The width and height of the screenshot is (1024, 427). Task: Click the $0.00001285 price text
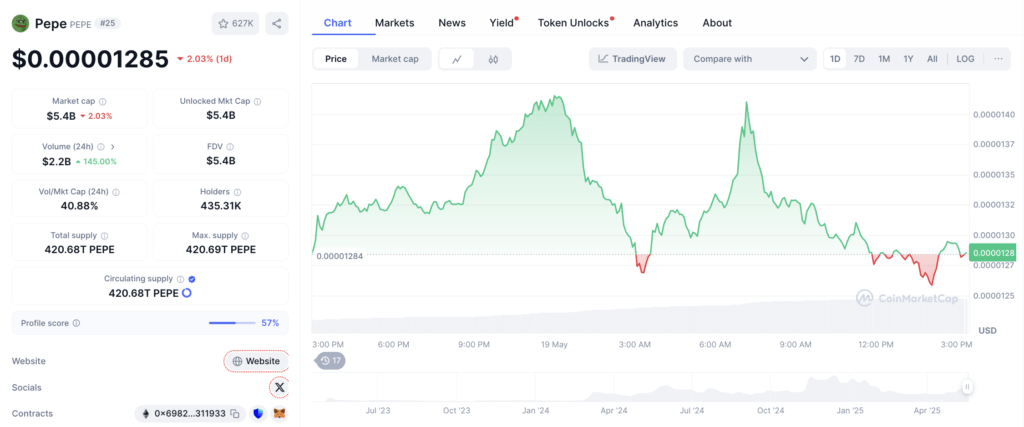(90, 59)
